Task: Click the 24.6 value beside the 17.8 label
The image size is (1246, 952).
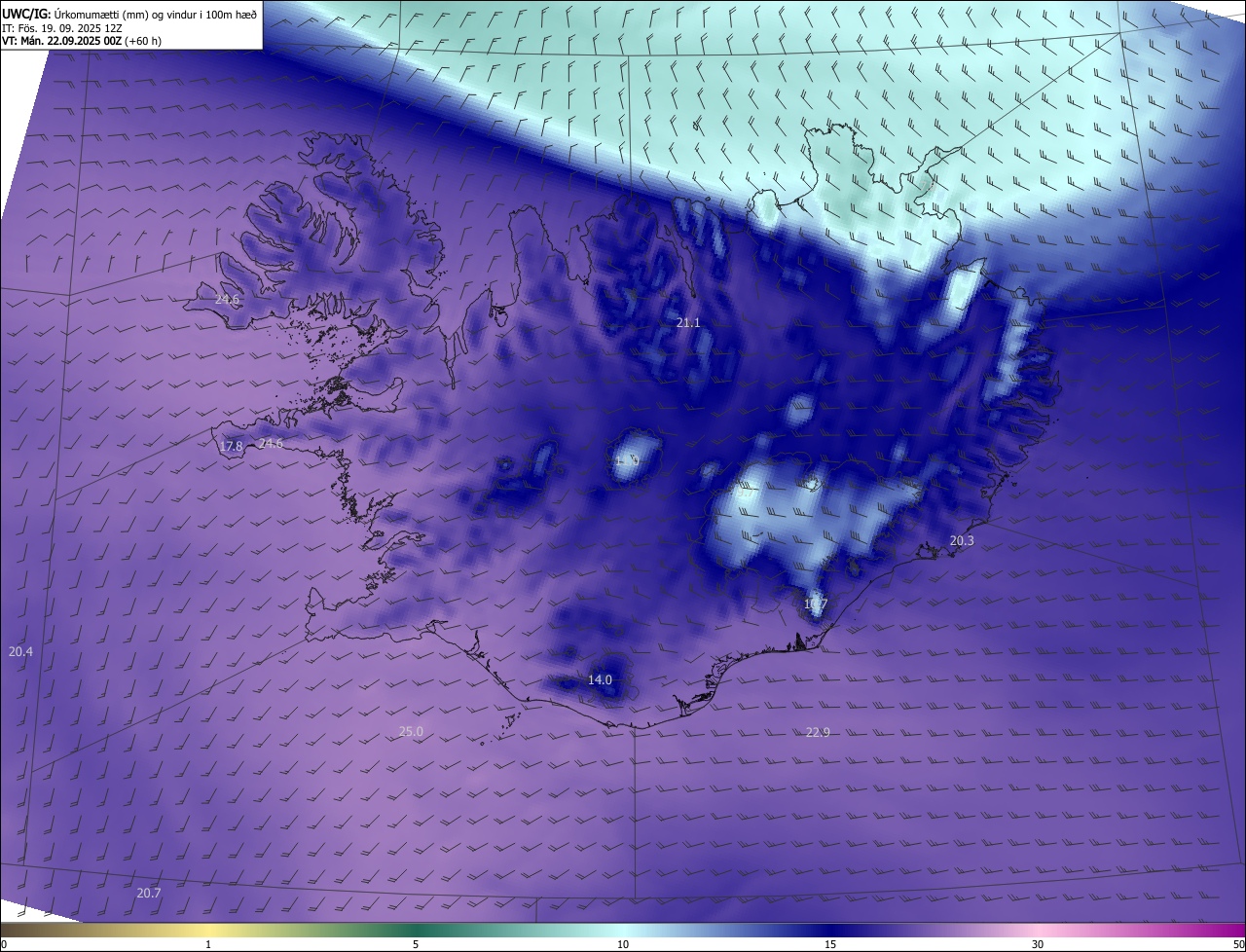Action: 271,444
